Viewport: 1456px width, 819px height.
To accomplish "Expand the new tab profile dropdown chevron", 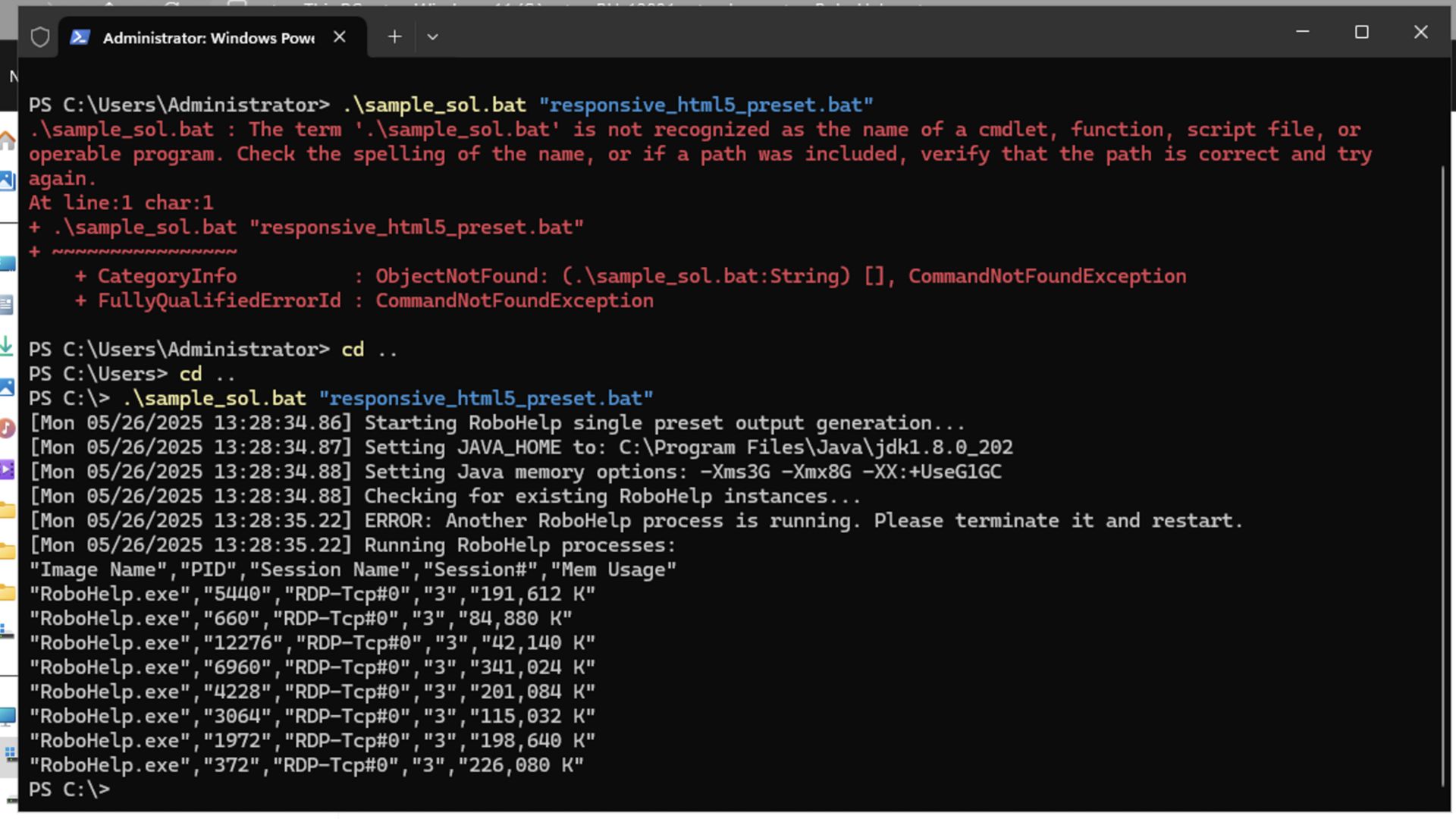I will (432, 36).
